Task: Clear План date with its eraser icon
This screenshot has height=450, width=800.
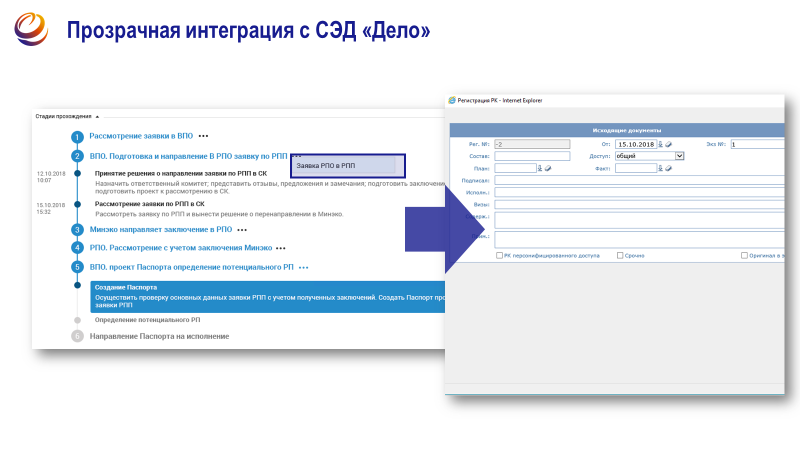Action: coord(548,168)
